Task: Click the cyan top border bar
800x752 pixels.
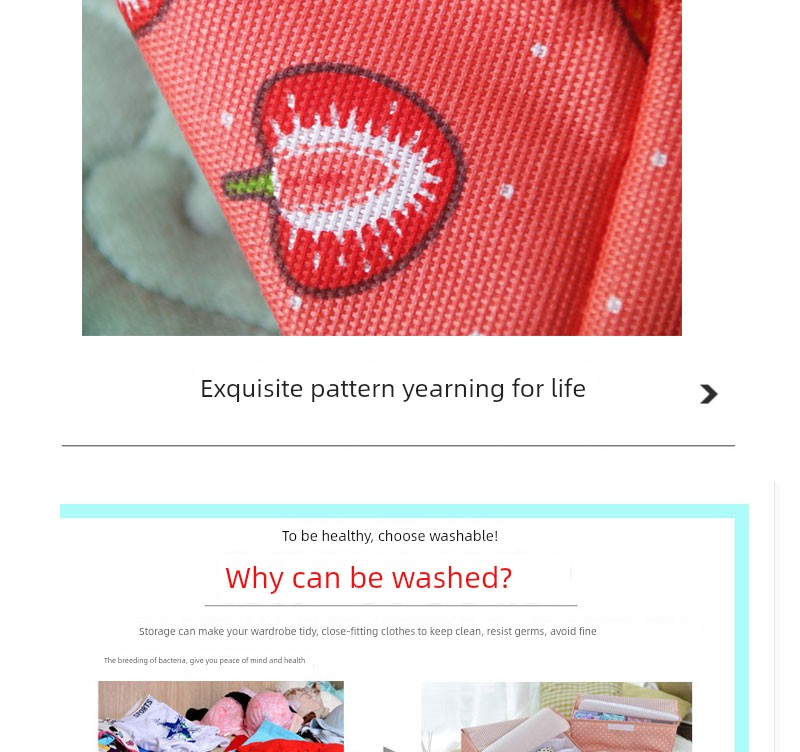Action: tap(404, 511)
